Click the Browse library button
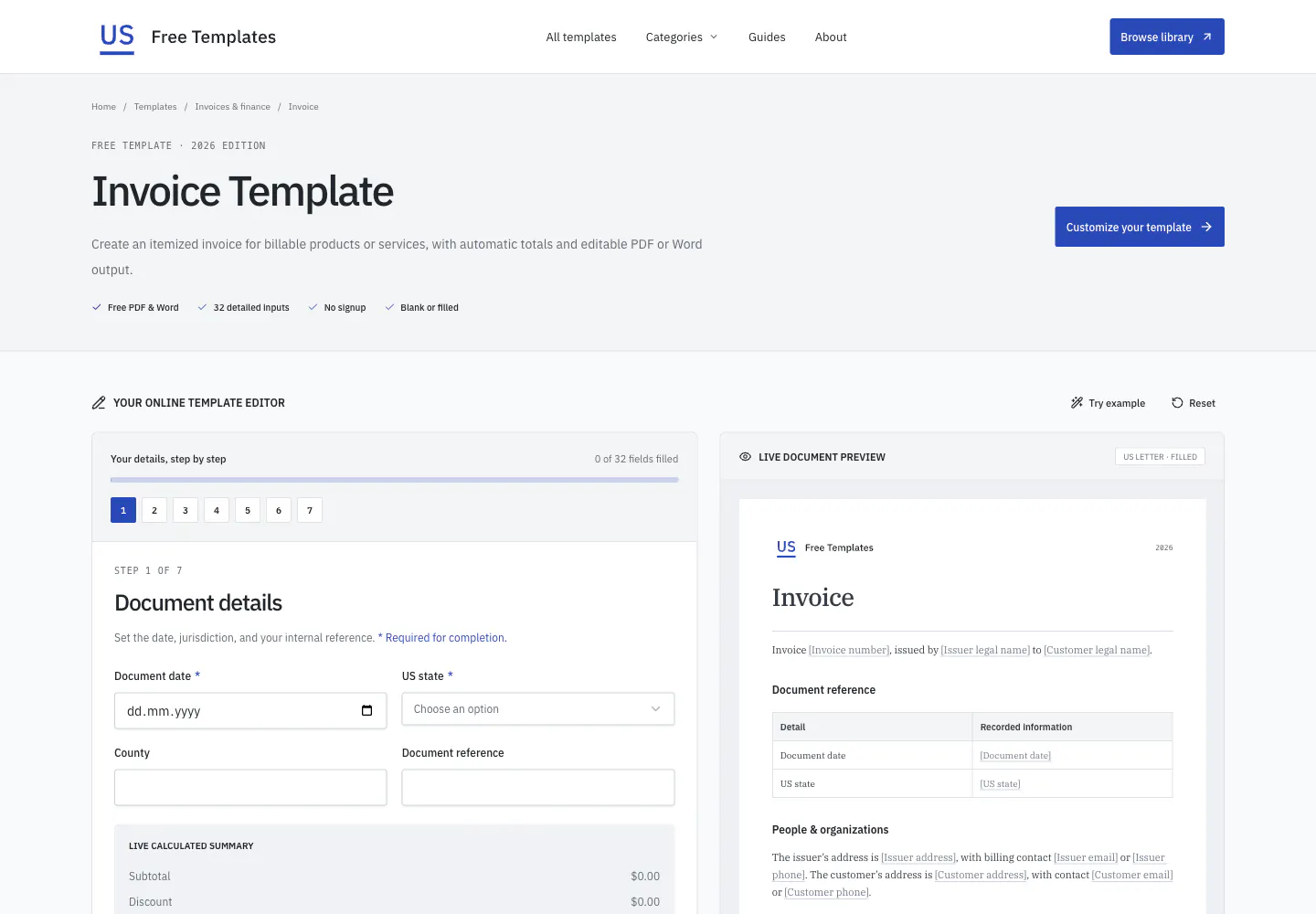The image size is (1316, 914). click(1167, 37)
